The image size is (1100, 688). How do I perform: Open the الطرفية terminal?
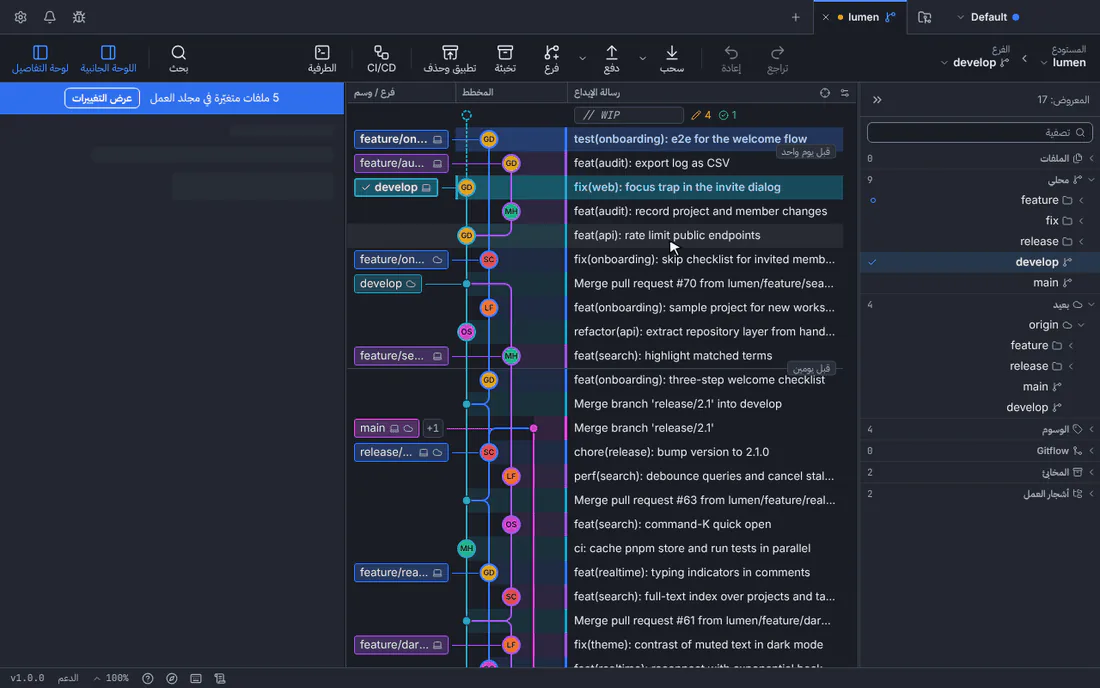click(322, 59)
